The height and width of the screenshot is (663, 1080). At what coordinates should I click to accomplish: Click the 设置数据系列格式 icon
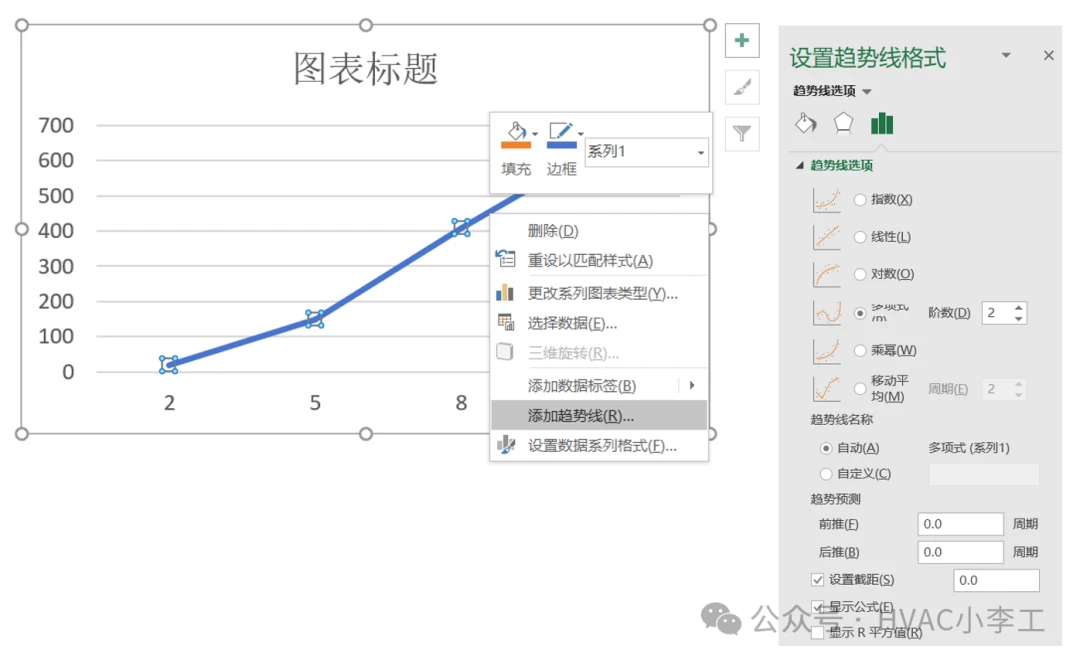(x=506, y=445)
